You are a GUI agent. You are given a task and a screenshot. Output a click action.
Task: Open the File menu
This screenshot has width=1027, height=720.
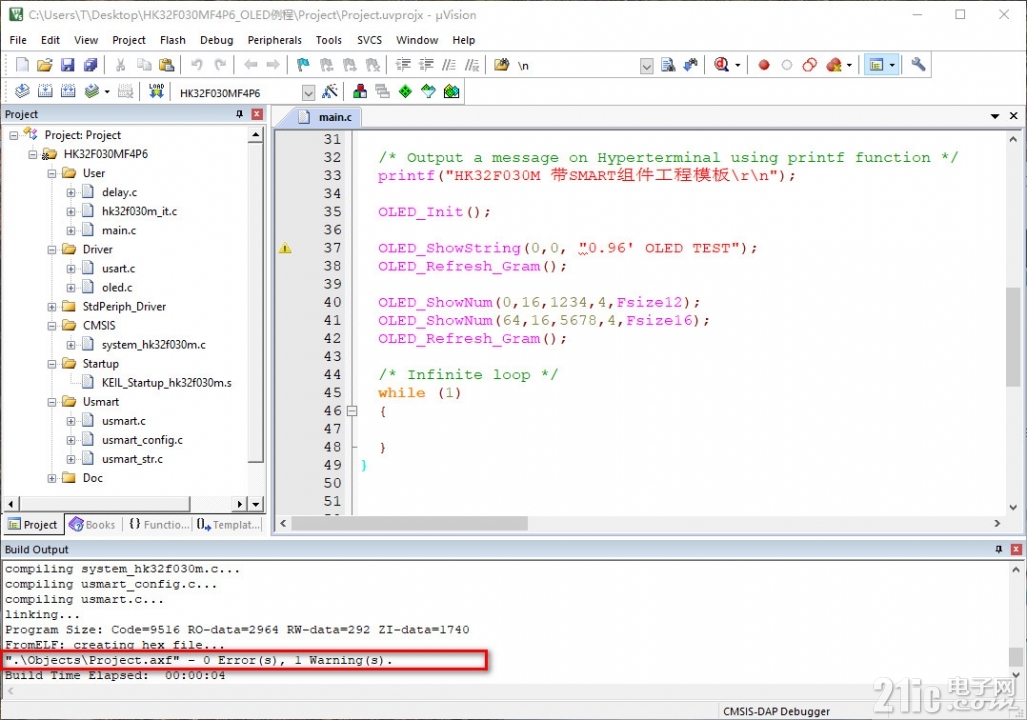point(18,40)
